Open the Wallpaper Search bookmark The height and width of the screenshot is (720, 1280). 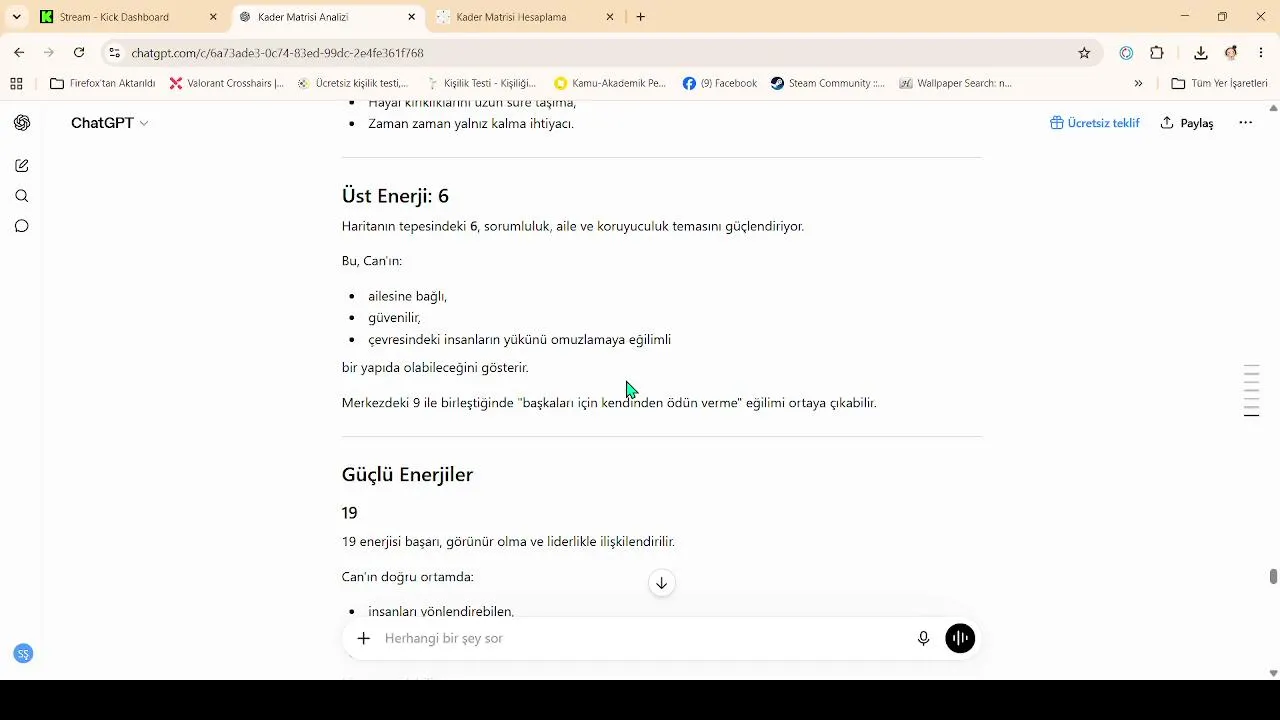[956, 83]
